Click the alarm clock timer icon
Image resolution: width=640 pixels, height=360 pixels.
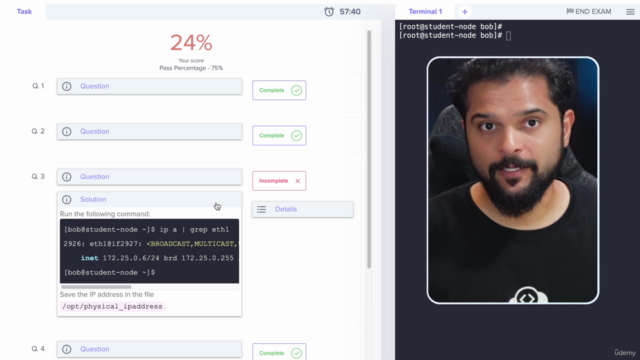point(329,11)
